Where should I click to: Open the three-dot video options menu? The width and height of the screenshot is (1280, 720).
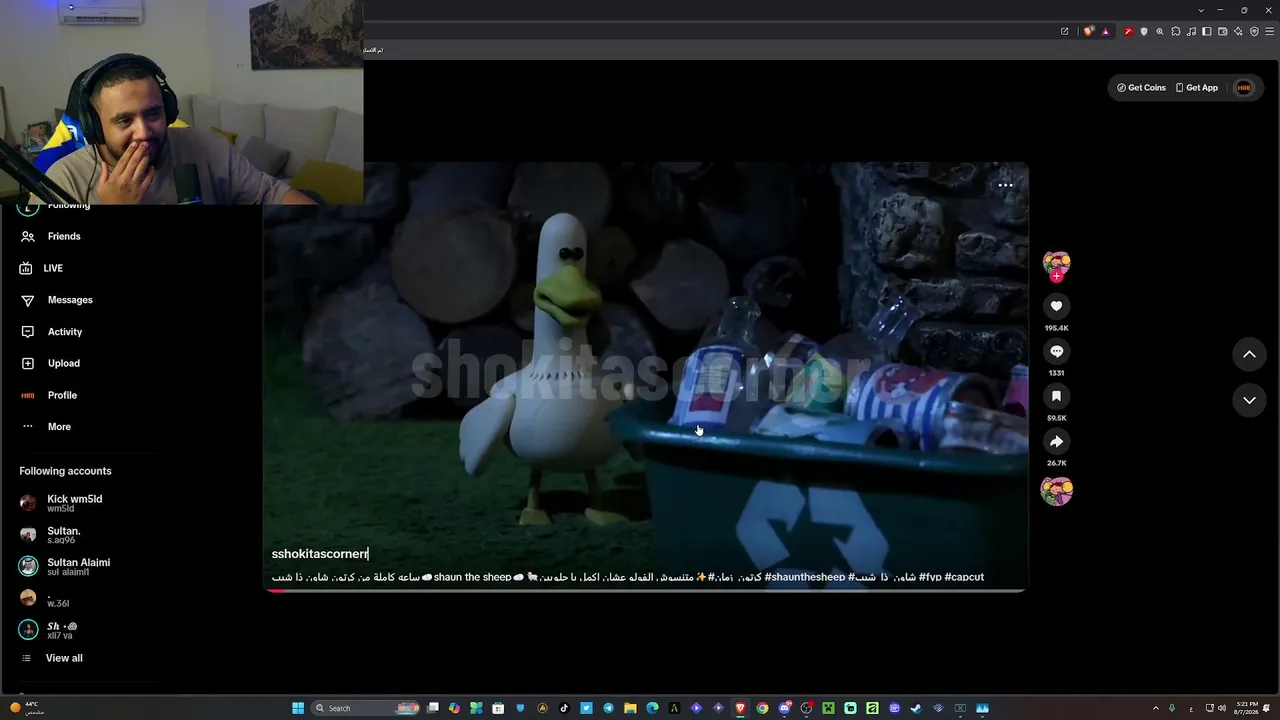pos(1005,185)
